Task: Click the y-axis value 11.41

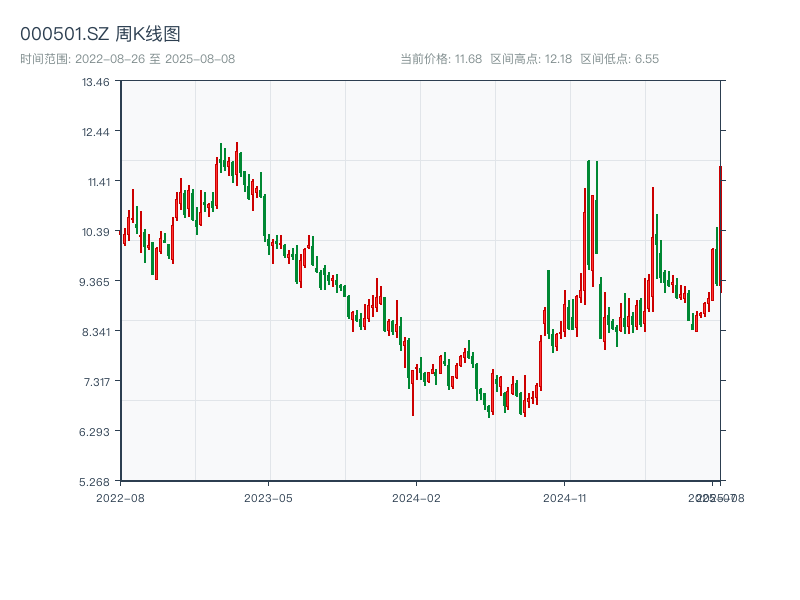Action: [98, 182]
